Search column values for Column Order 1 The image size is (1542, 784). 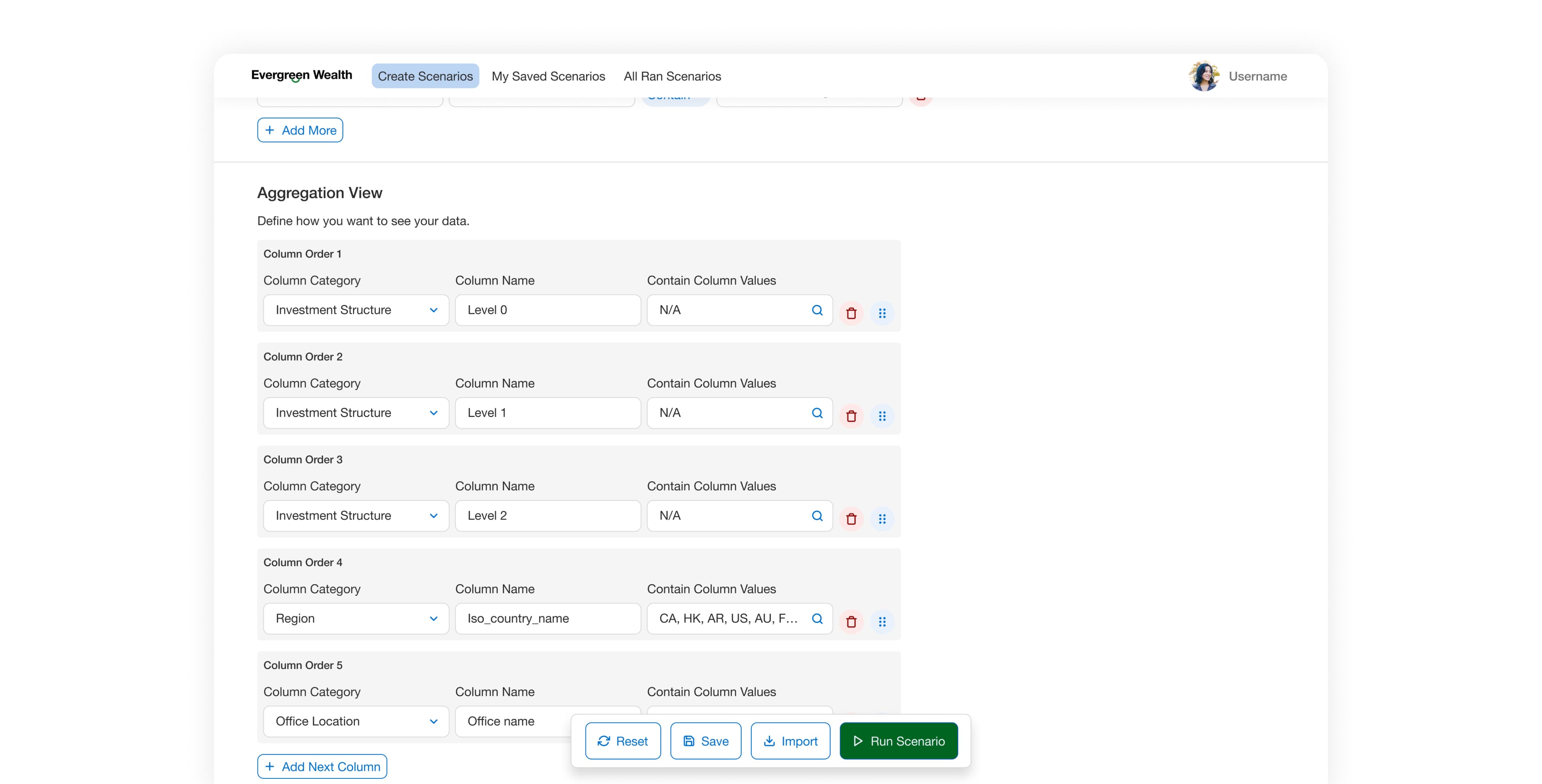tap(817, 310)
